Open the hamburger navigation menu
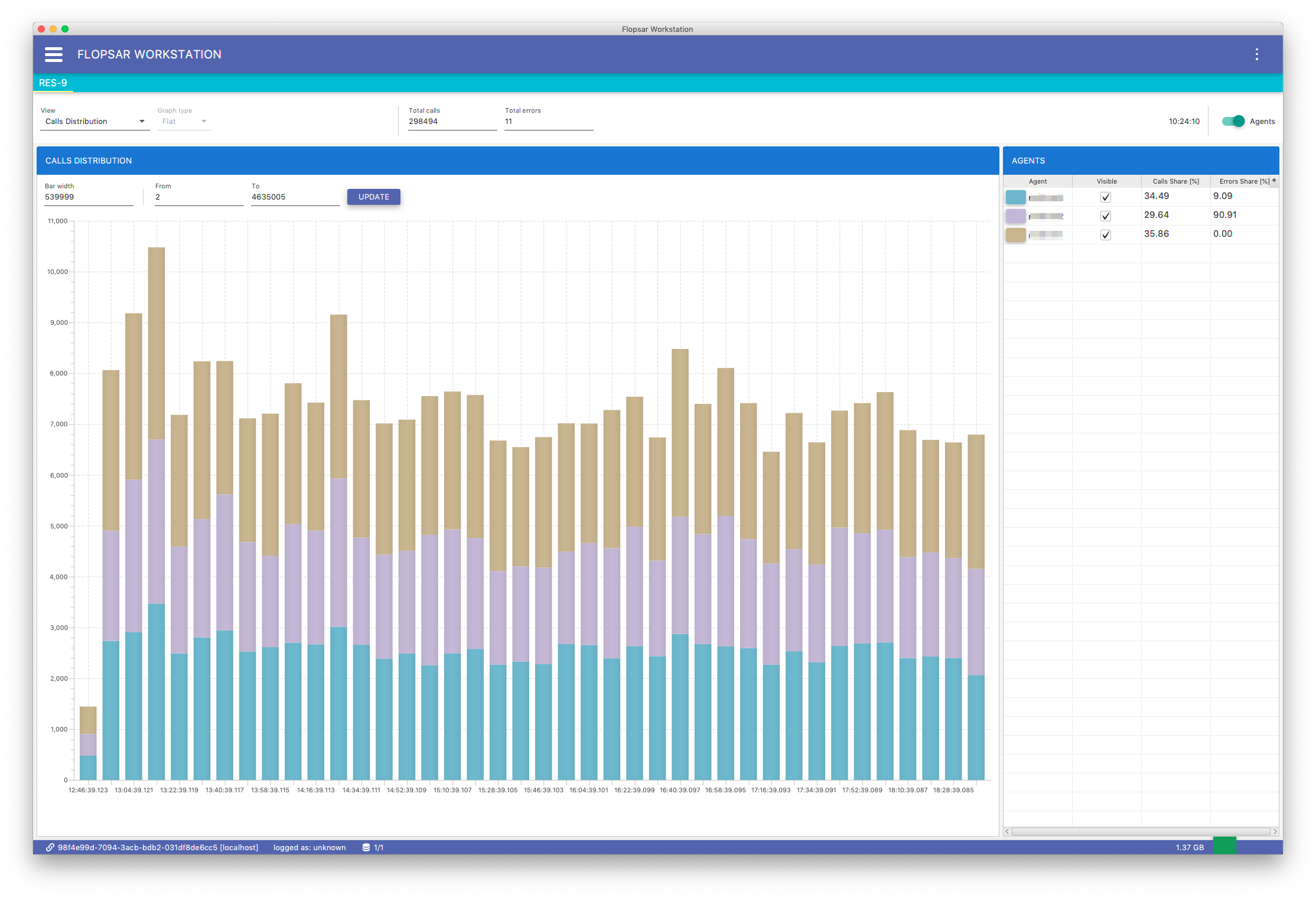Image resolution: width=1316 pixels, height=898 pixels. [x=54, y=54]
